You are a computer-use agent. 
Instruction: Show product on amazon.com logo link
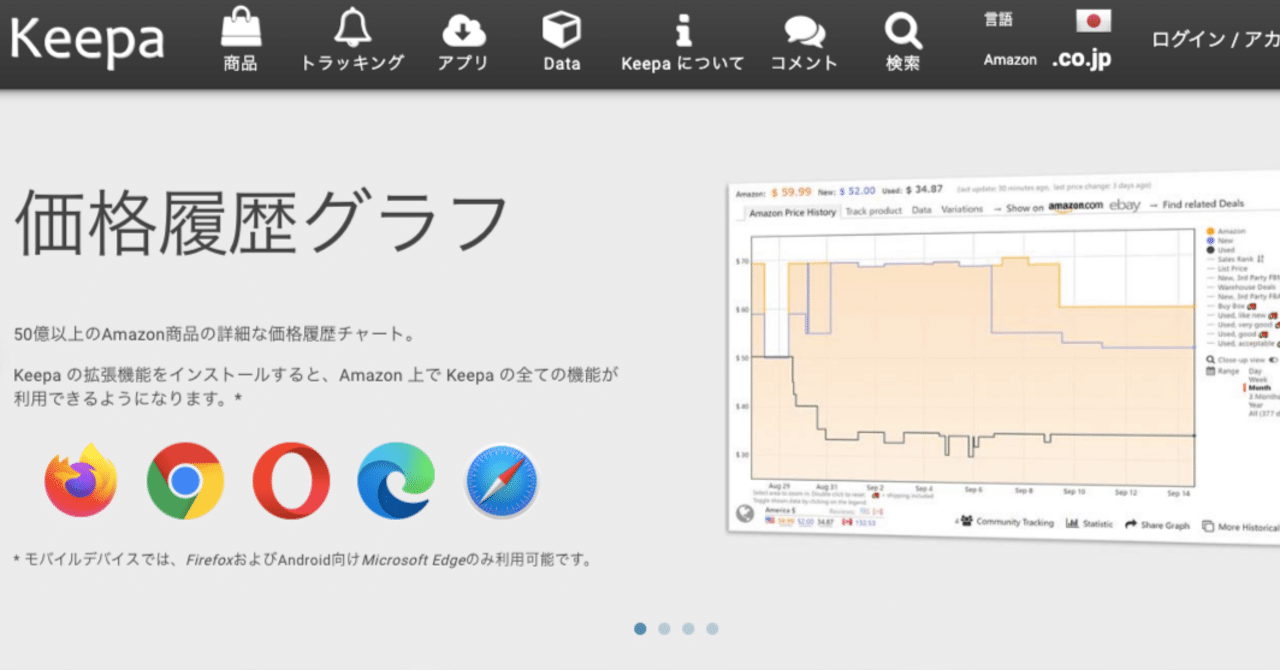coord(1075,206)
